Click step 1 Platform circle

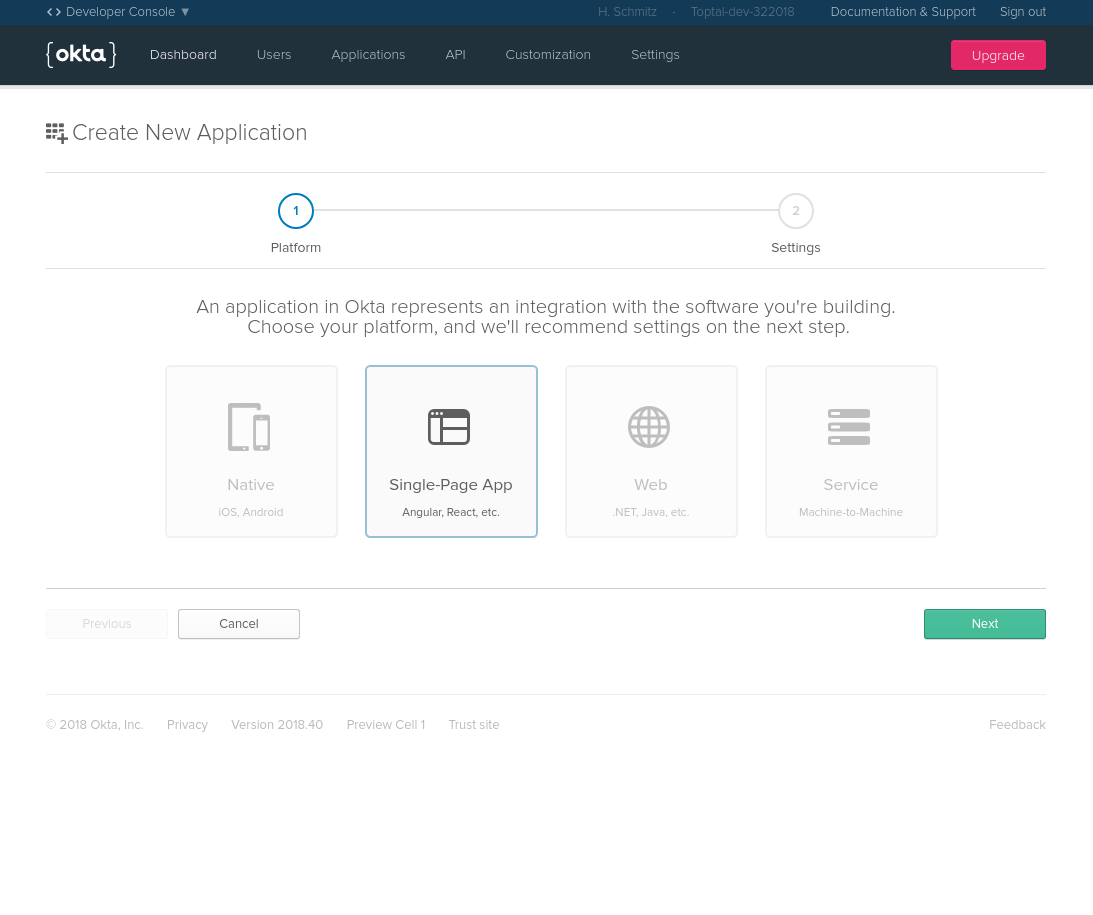296,211
